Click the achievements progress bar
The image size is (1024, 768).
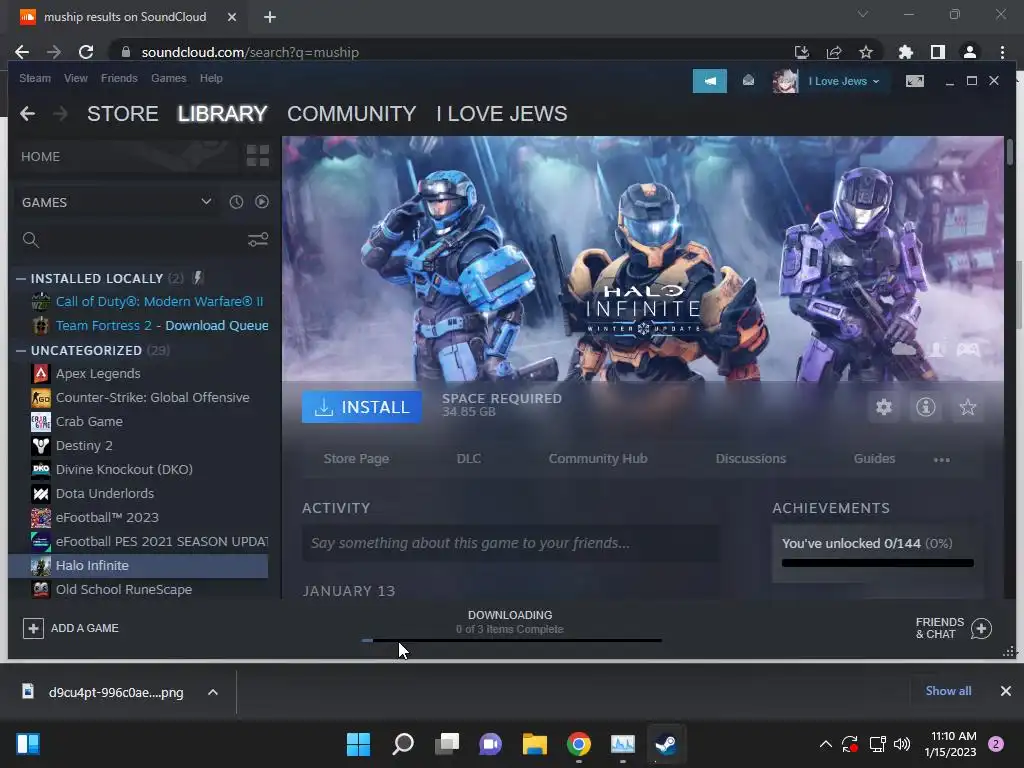click(877, 563)
